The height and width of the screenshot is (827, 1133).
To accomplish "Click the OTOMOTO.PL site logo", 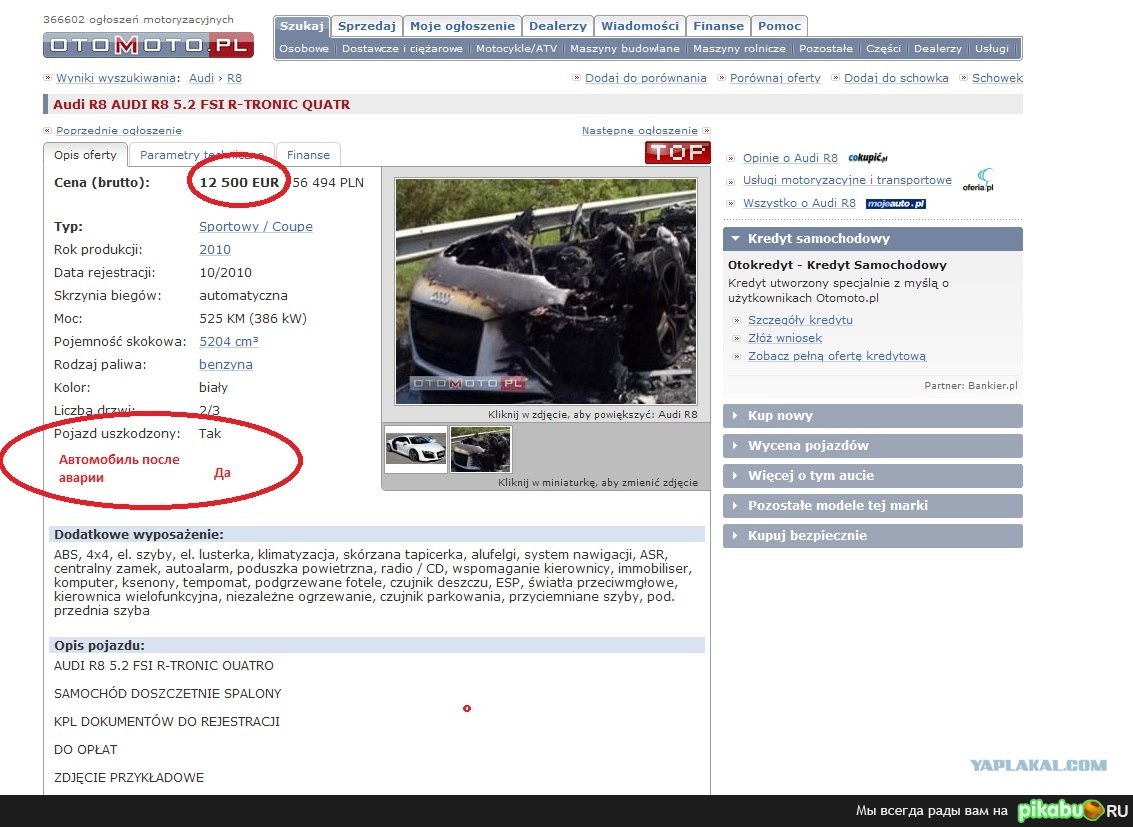I will click(x=148, y=45).
